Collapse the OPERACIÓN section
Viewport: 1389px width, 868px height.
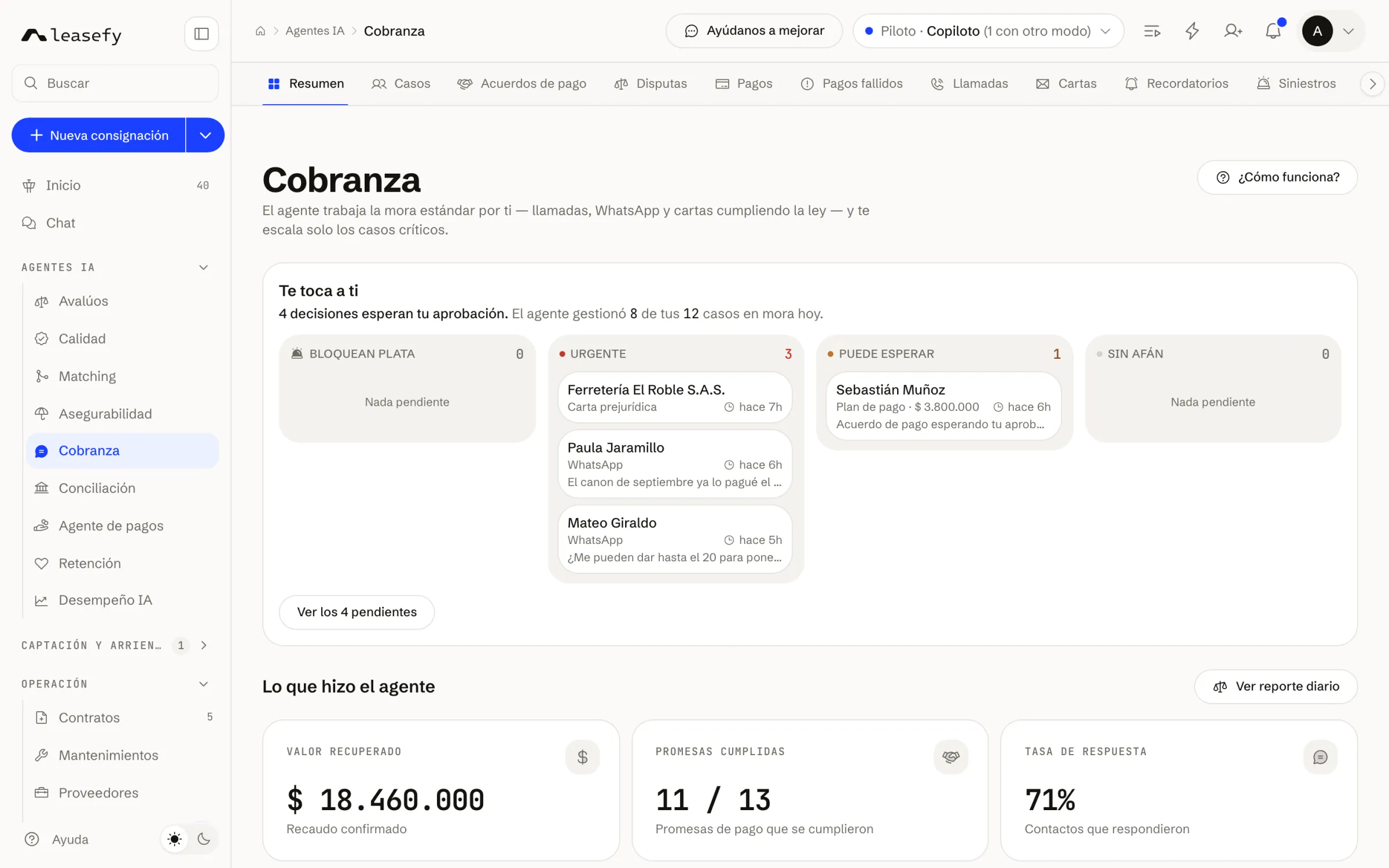pos(204,684)
